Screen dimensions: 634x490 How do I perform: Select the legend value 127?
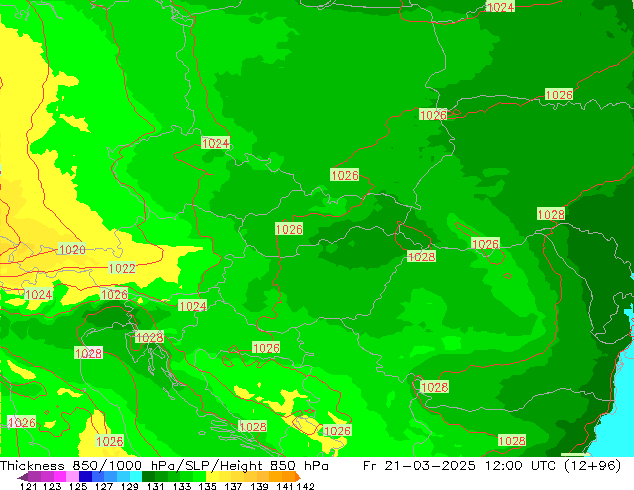click(104, 486)
